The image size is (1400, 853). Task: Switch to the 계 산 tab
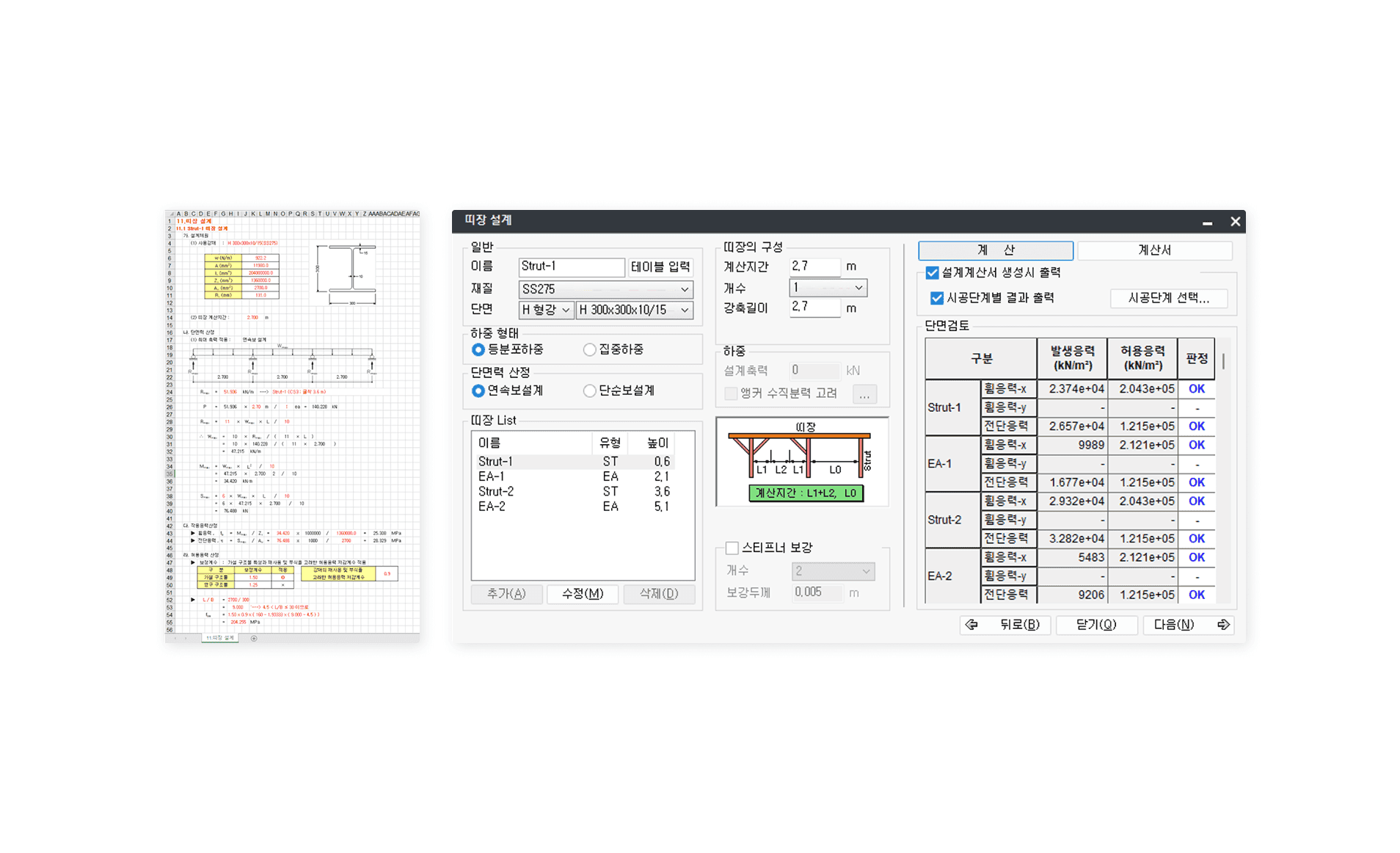996,250
